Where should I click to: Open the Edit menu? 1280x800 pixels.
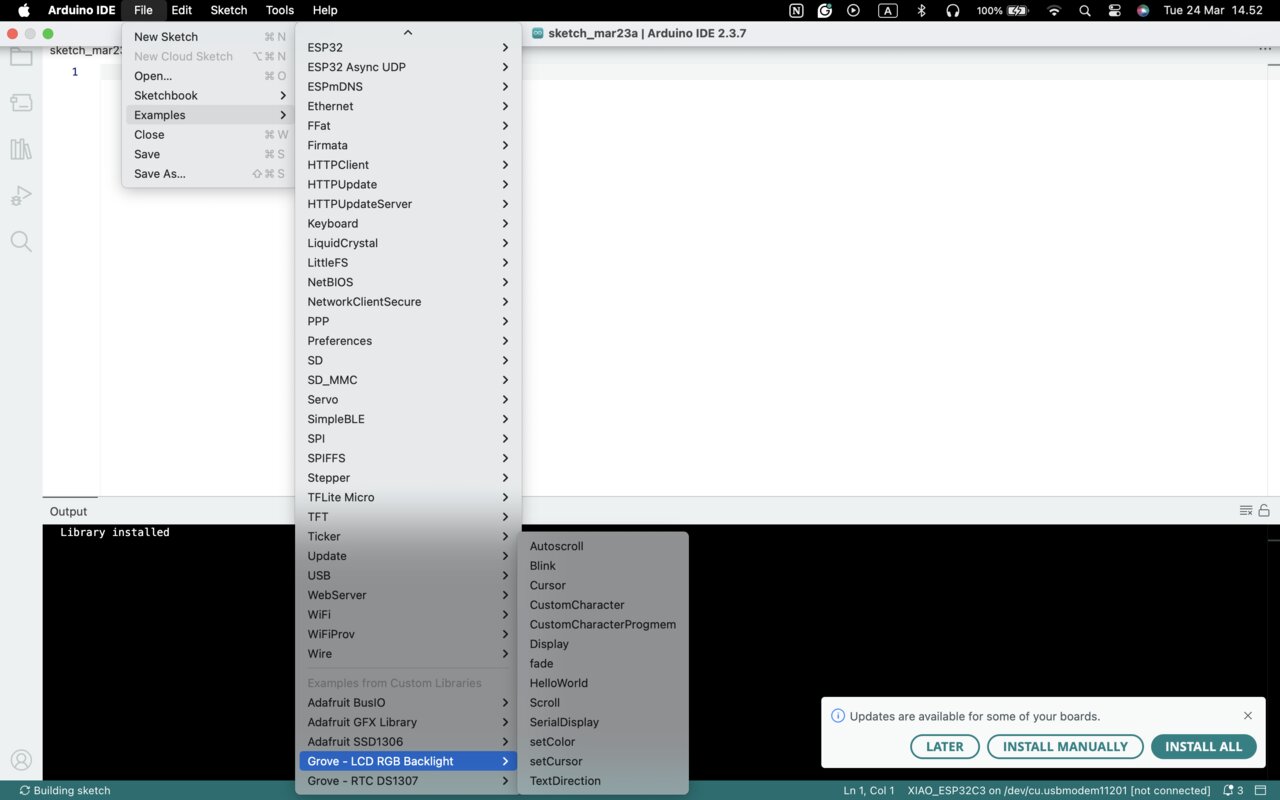(x=181, y=10)
